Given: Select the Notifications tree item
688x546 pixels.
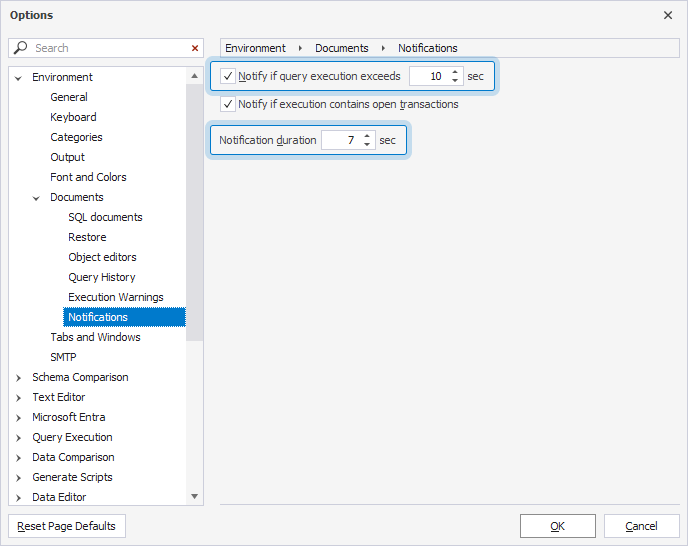Looking at the screenshot, I should click(124, 317).
